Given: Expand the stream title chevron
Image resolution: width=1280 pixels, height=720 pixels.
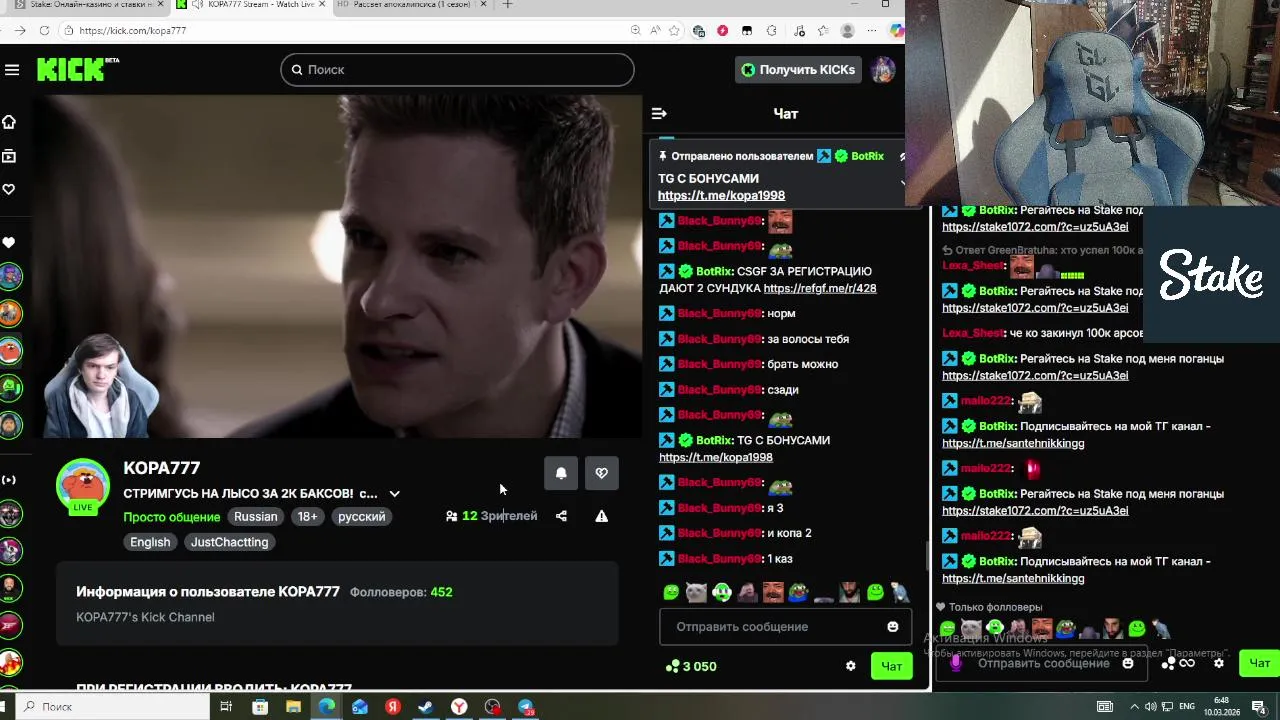Looking at the screenshot, I should (x=394, y=494).
